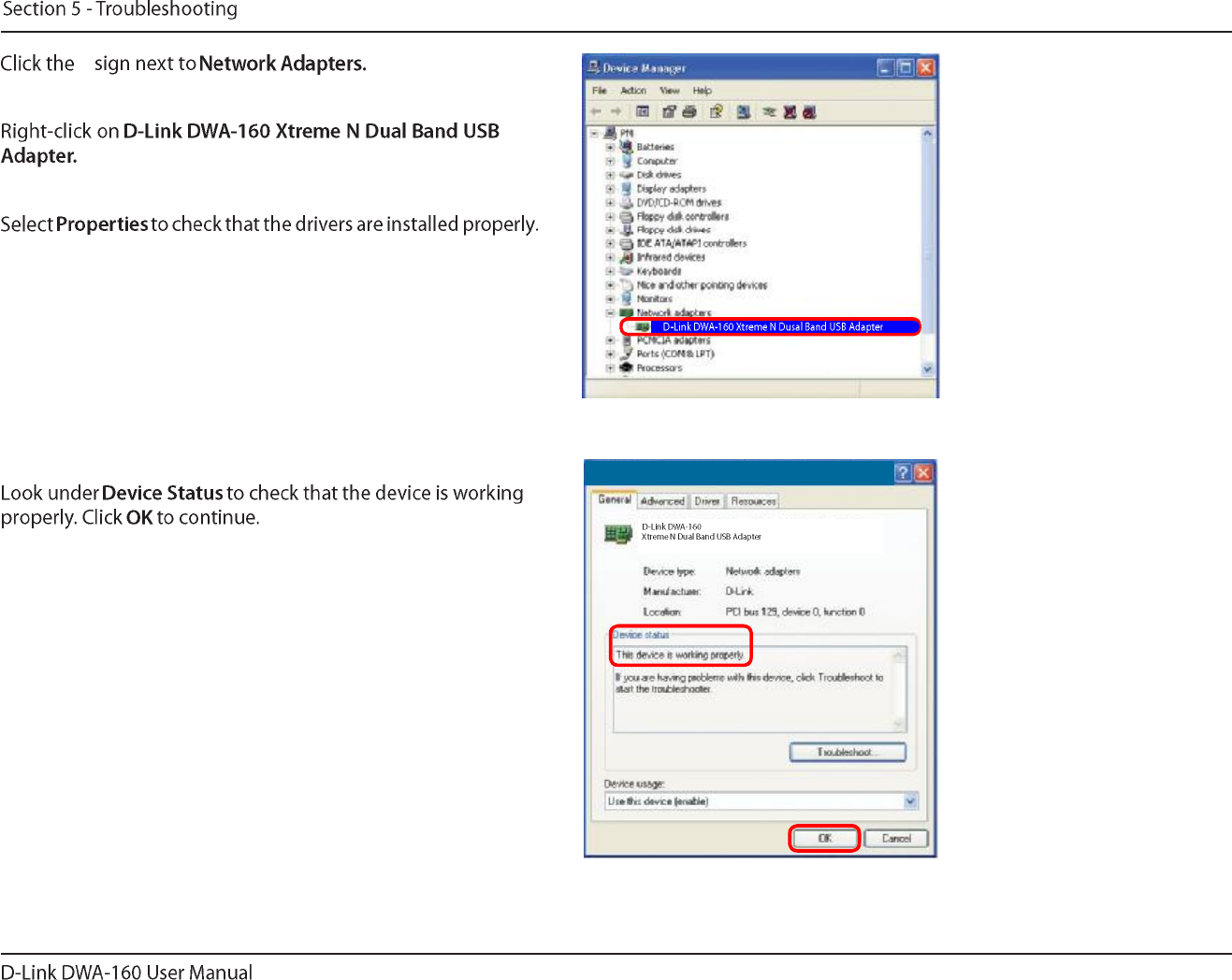
Task: Click the Keyboards category icon
Action: [x=627, y=271]
